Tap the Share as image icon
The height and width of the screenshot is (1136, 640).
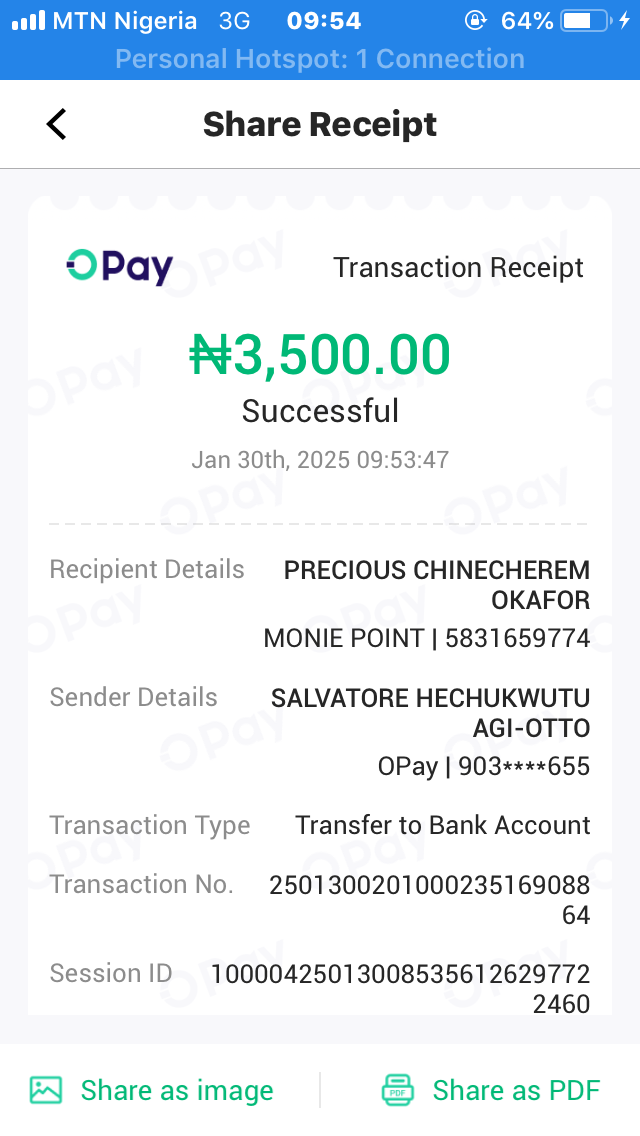[46, 1089]
